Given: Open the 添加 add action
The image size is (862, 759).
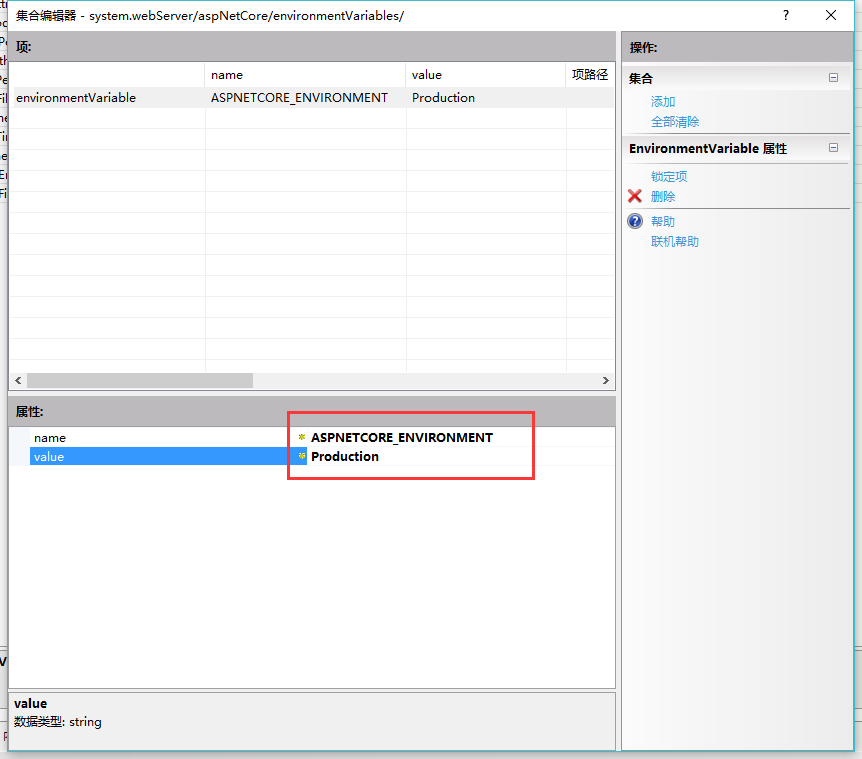Looking at the screenshot, I should [663, 101].
